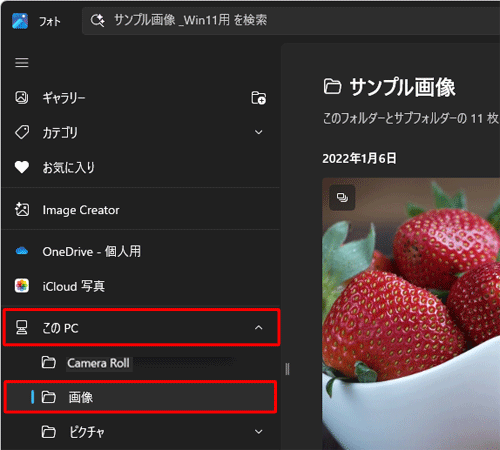Screen dimensions: 500x450
Task: Select the 画像 folder
Action: tap(140, 397)
